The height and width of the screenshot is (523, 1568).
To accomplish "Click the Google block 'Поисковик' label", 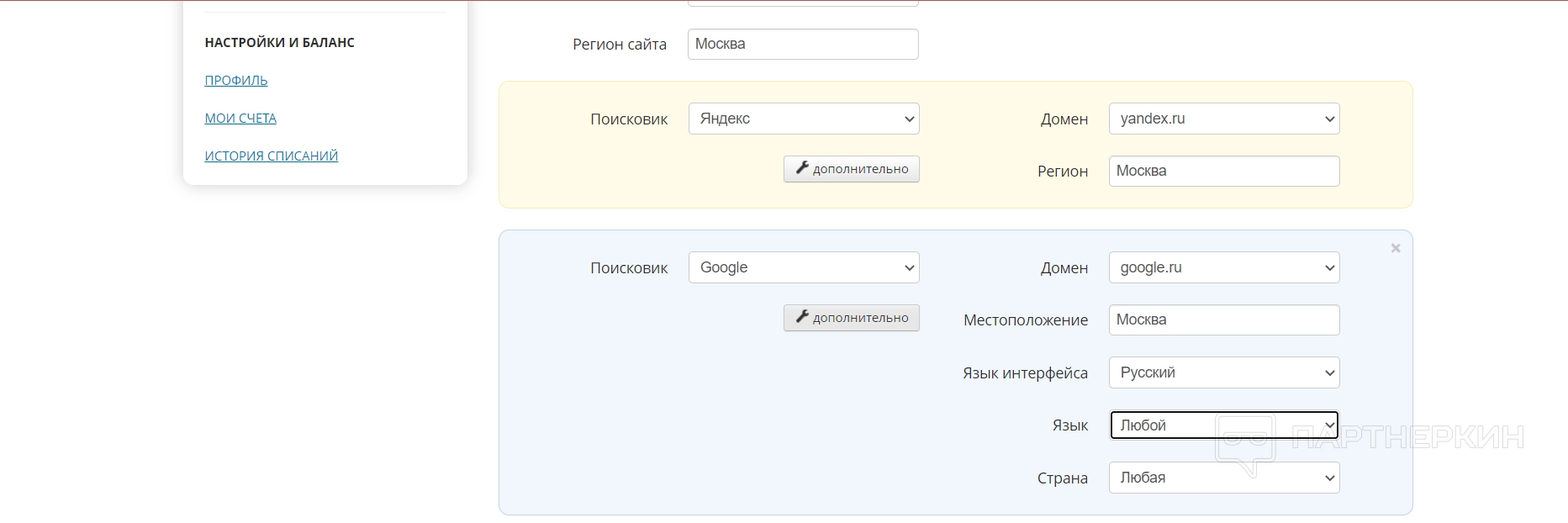I will coord(629,268).
